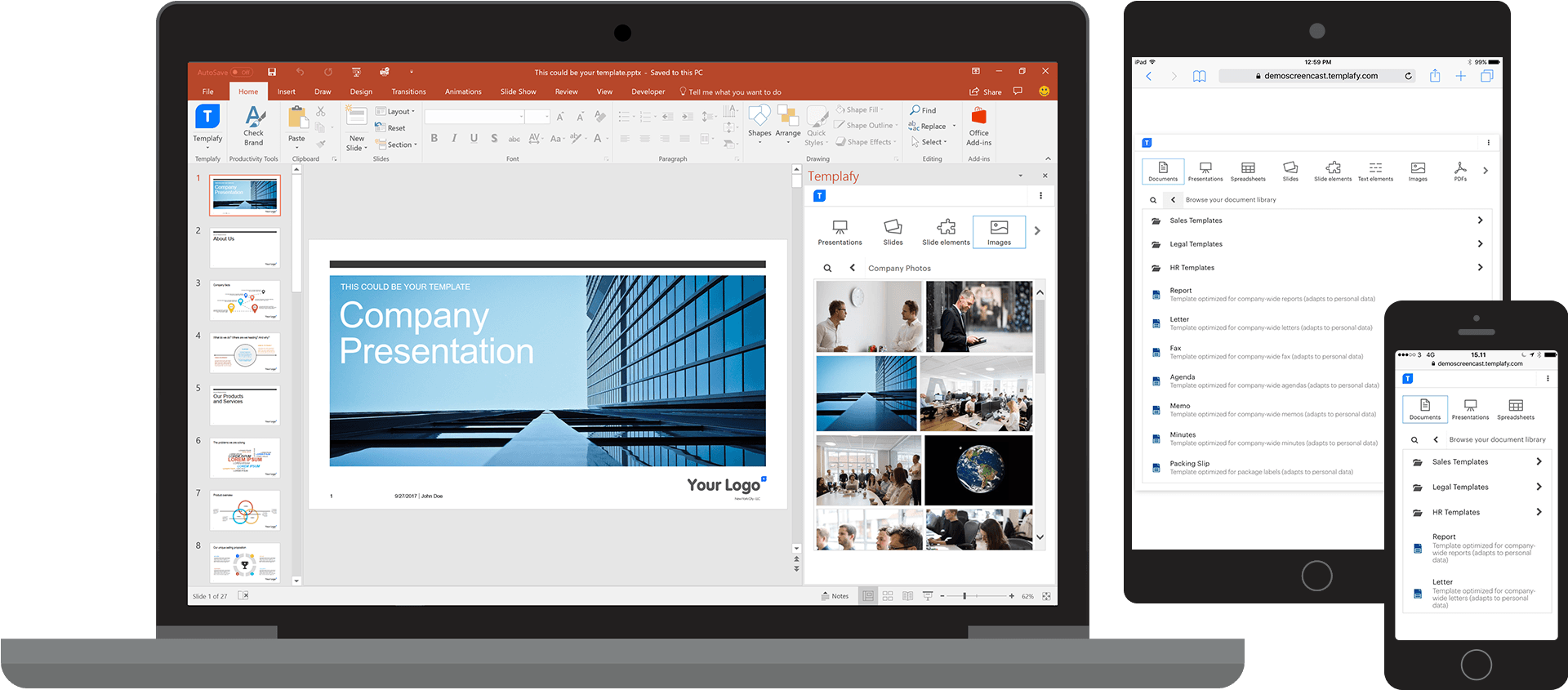Toggle the Notes pane in status bar

(x=835, y=596)
